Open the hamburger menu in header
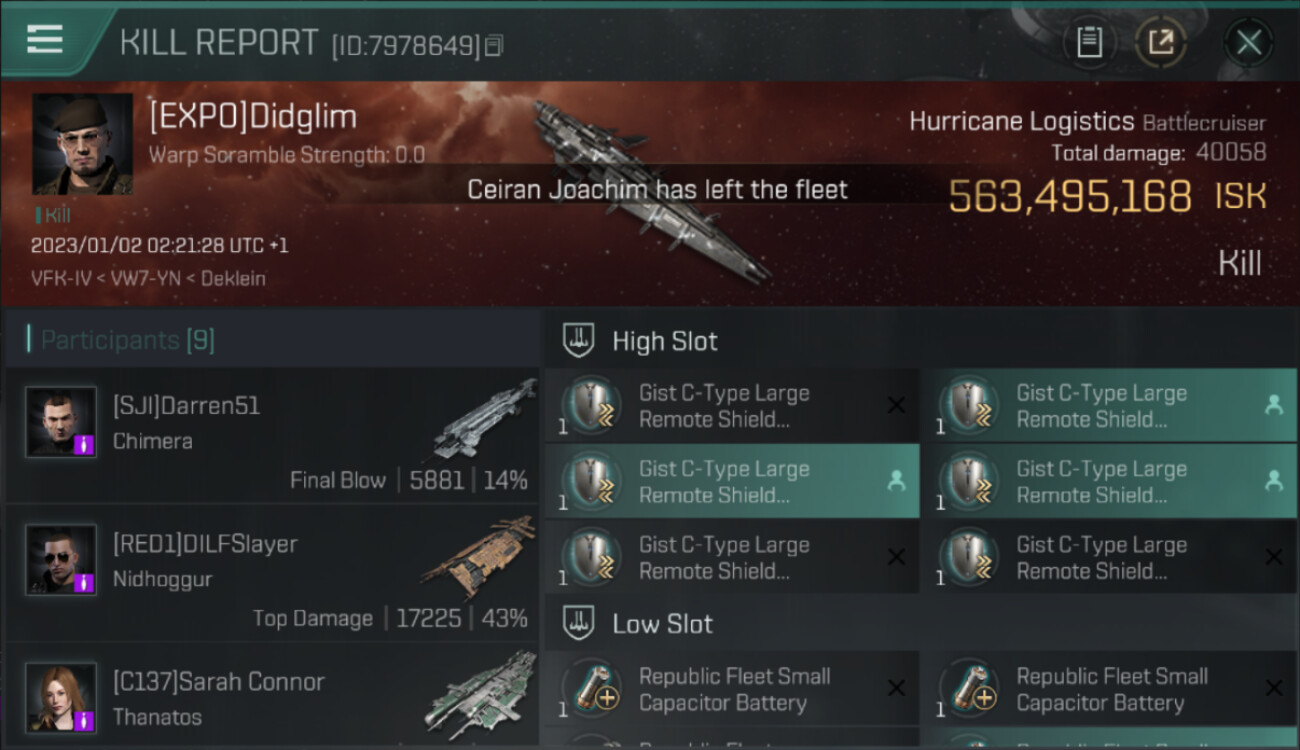1300x750 pixels. [x=45, y=40]
